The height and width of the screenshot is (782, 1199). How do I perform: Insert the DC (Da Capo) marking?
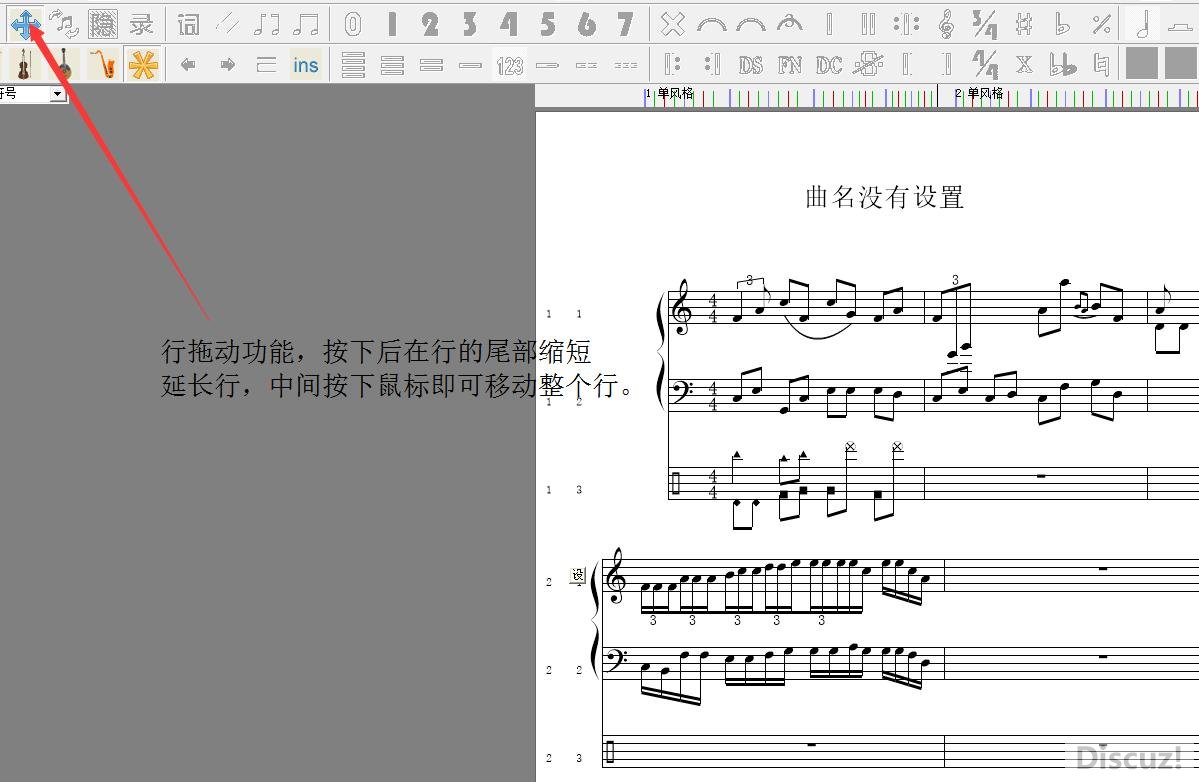tap(828, 65)
